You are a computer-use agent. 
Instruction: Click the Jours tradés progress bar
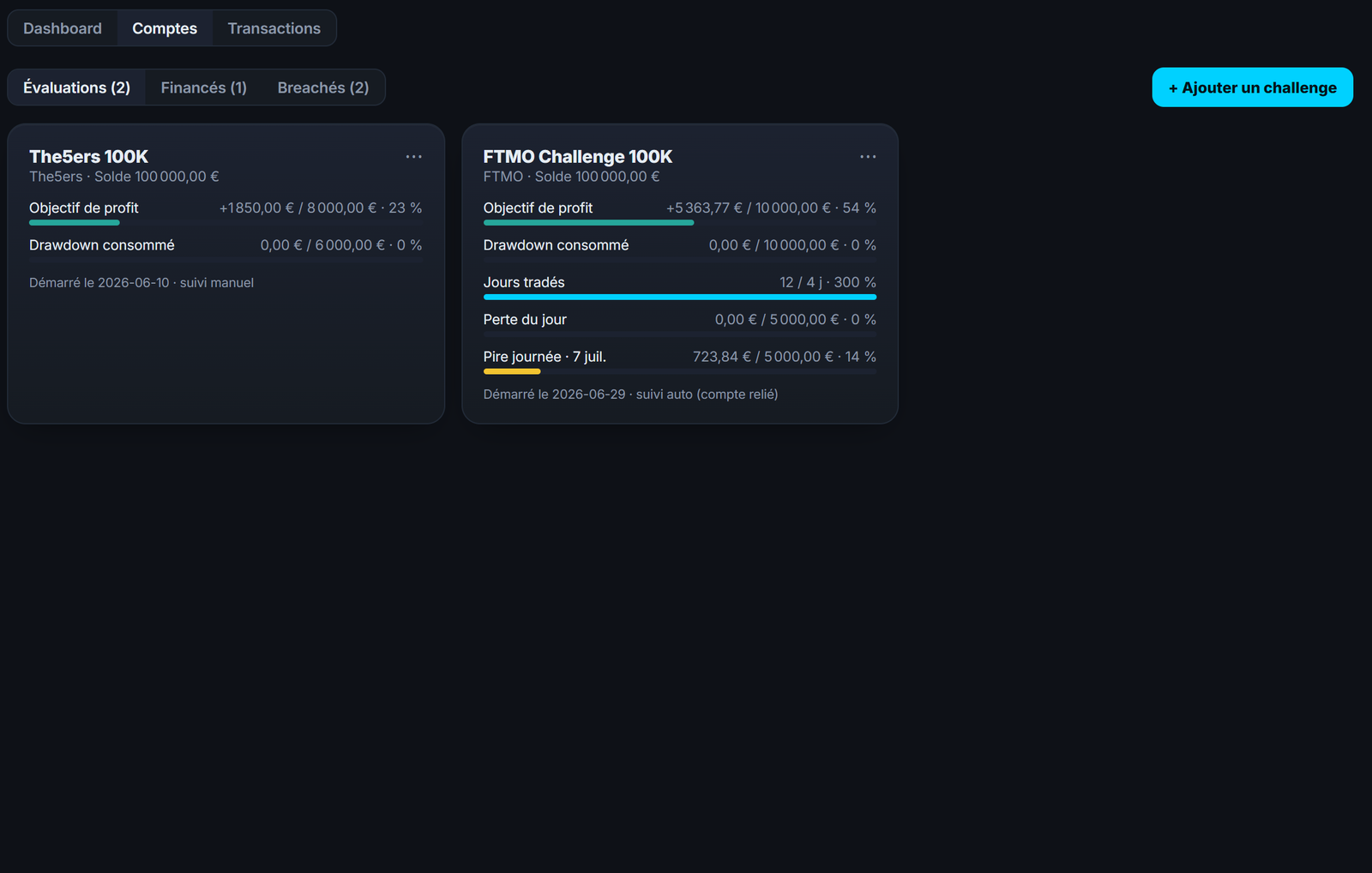[680, 298]
